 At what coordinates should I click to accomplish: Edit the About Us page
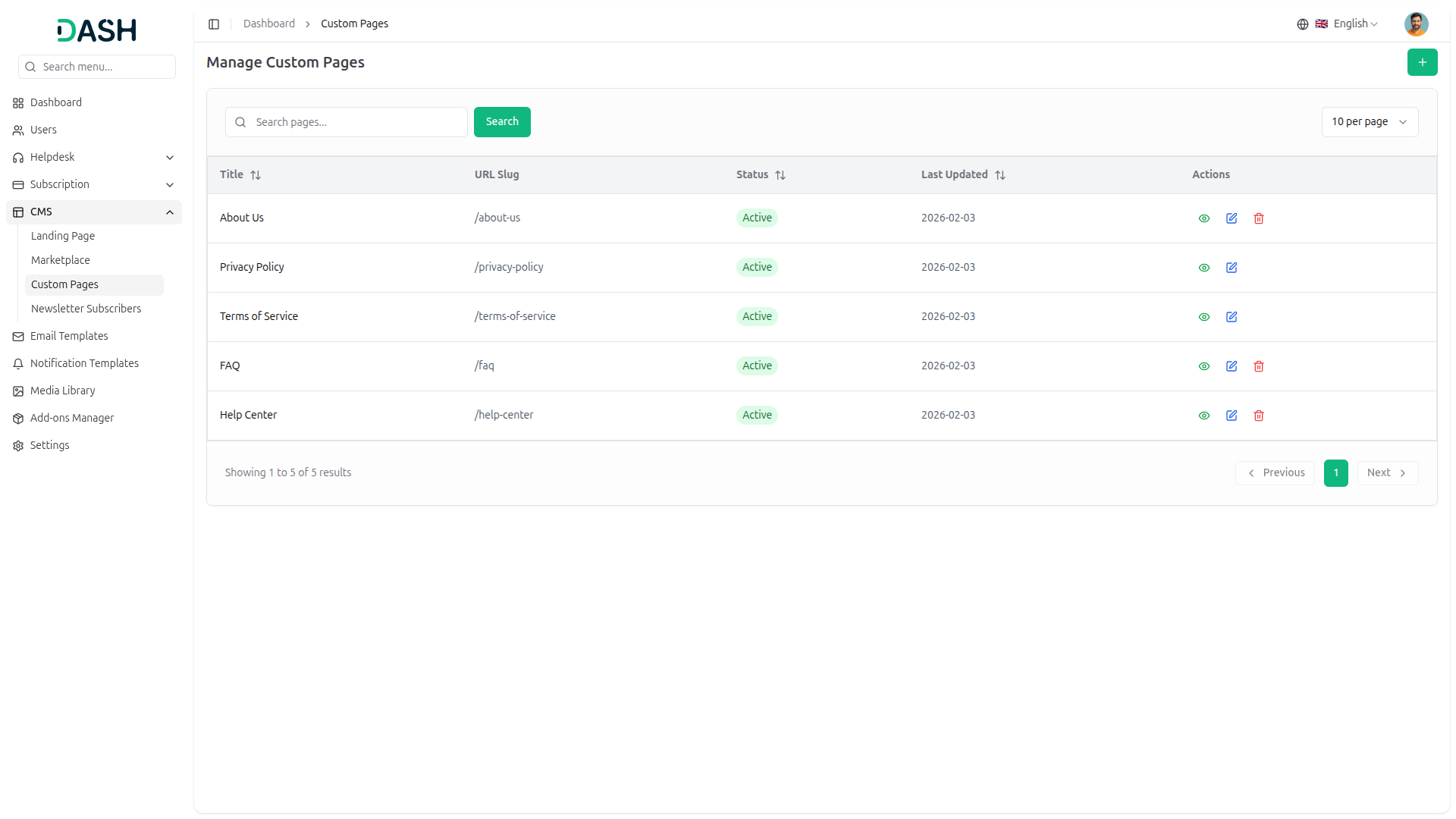click(x=1231, y=218)
